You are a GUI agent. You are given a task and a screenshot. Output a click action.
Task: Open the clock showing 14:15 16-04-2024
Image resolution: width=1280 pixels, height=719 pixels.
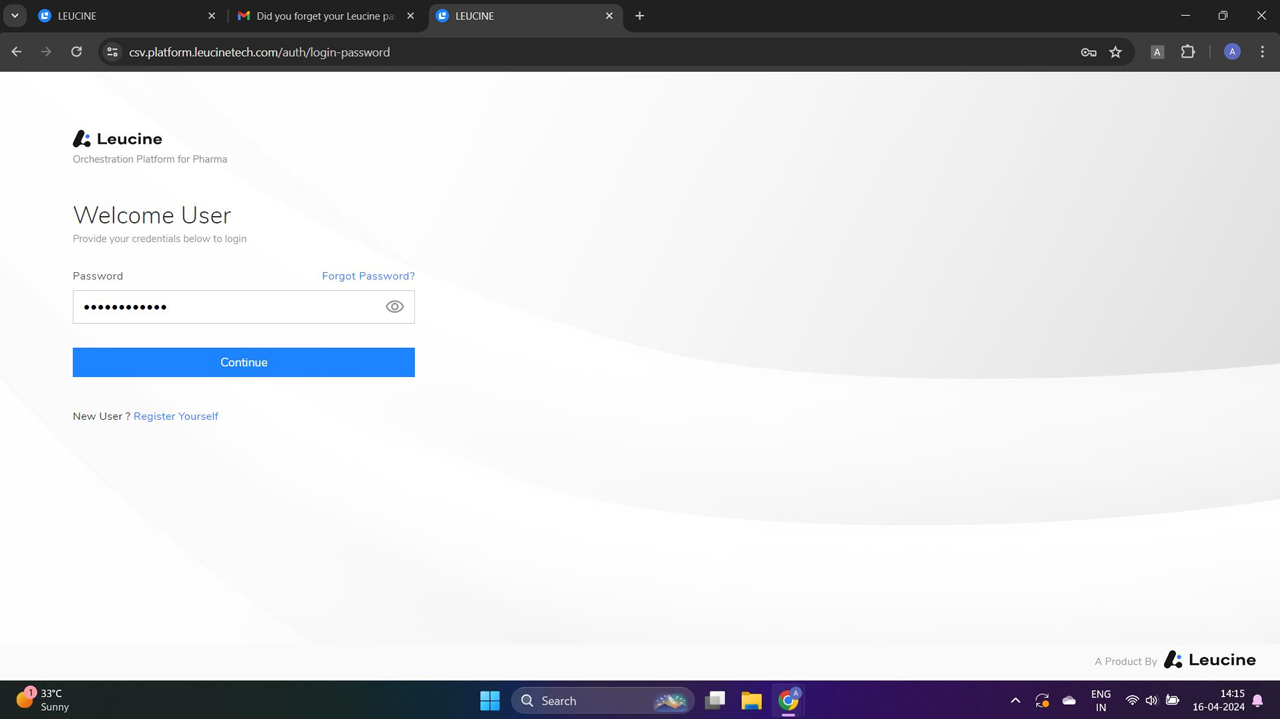tap(1220, 700)
